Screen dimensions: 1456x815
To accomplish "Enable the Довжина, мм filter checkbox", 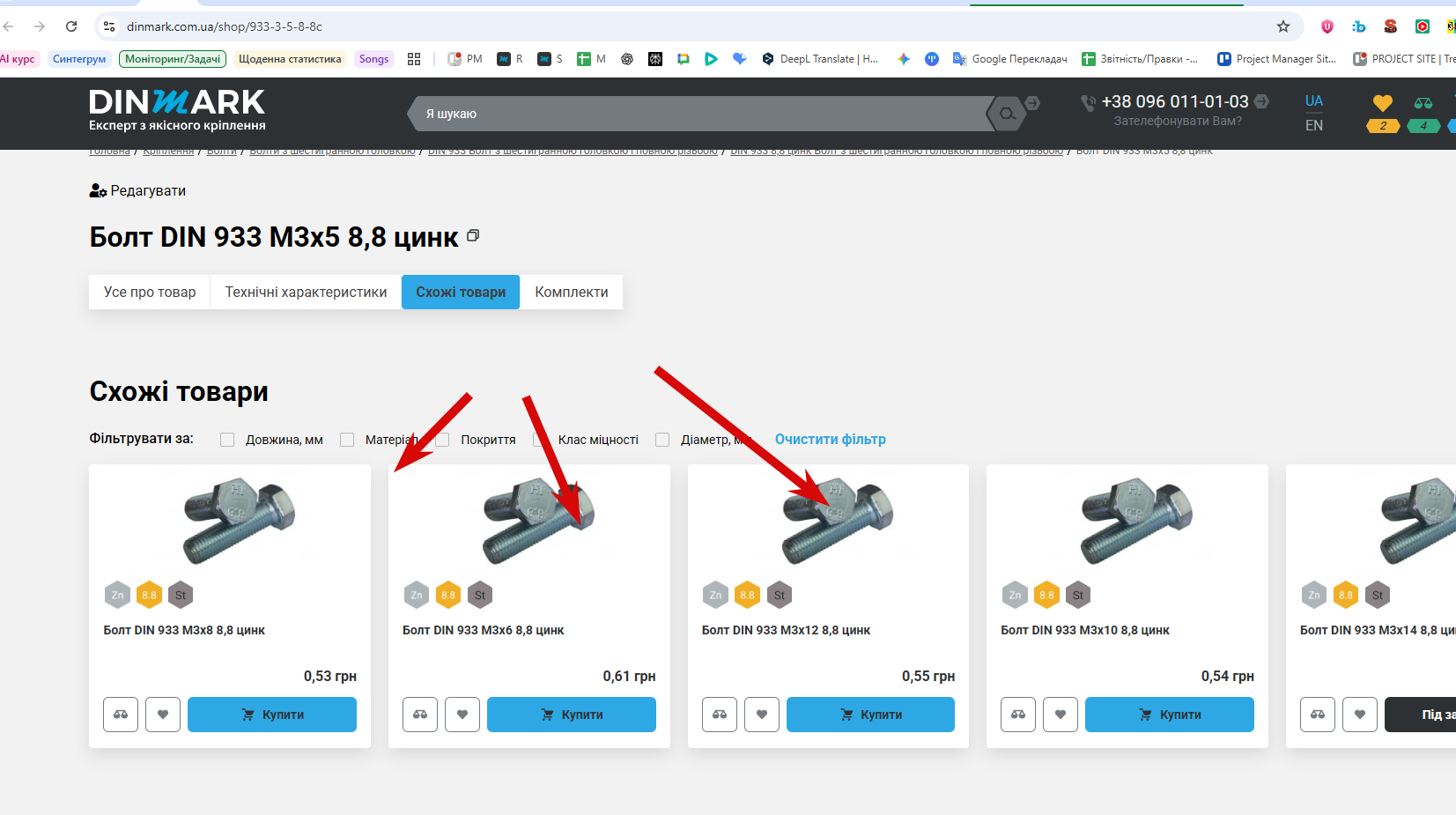I will click(x=227, y=440).
